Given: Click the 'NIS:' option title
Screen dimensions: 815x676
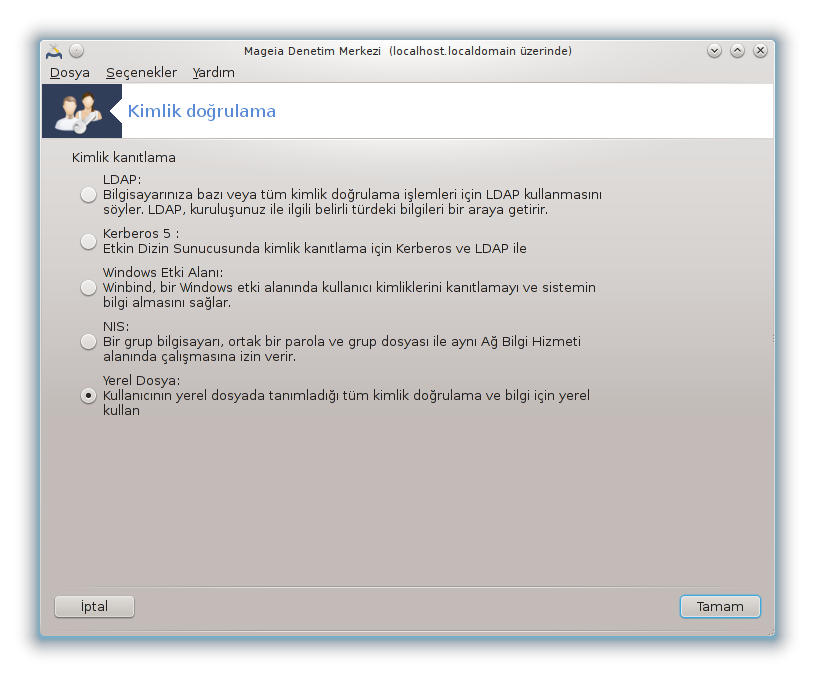Looking at the screenshot, I should (116, 326).
